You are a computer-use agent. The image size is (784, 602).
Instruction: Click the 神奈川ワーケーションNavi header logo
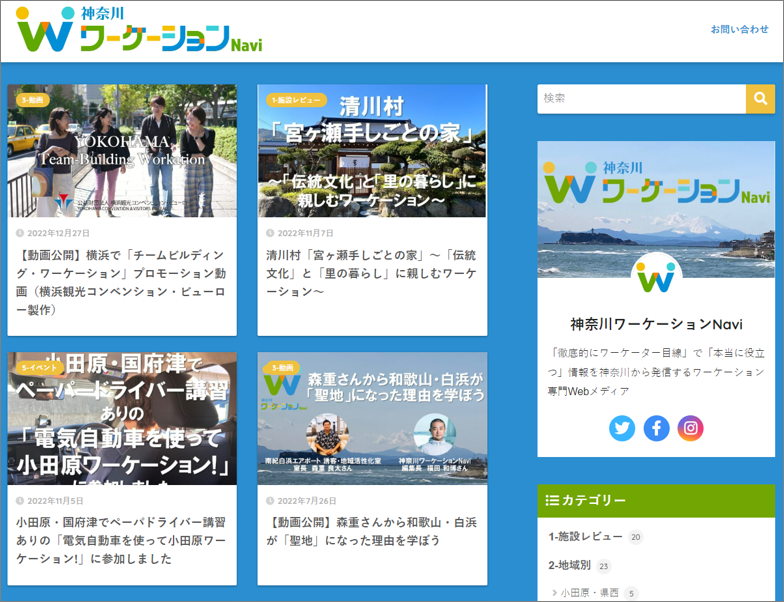coord(139,30)
